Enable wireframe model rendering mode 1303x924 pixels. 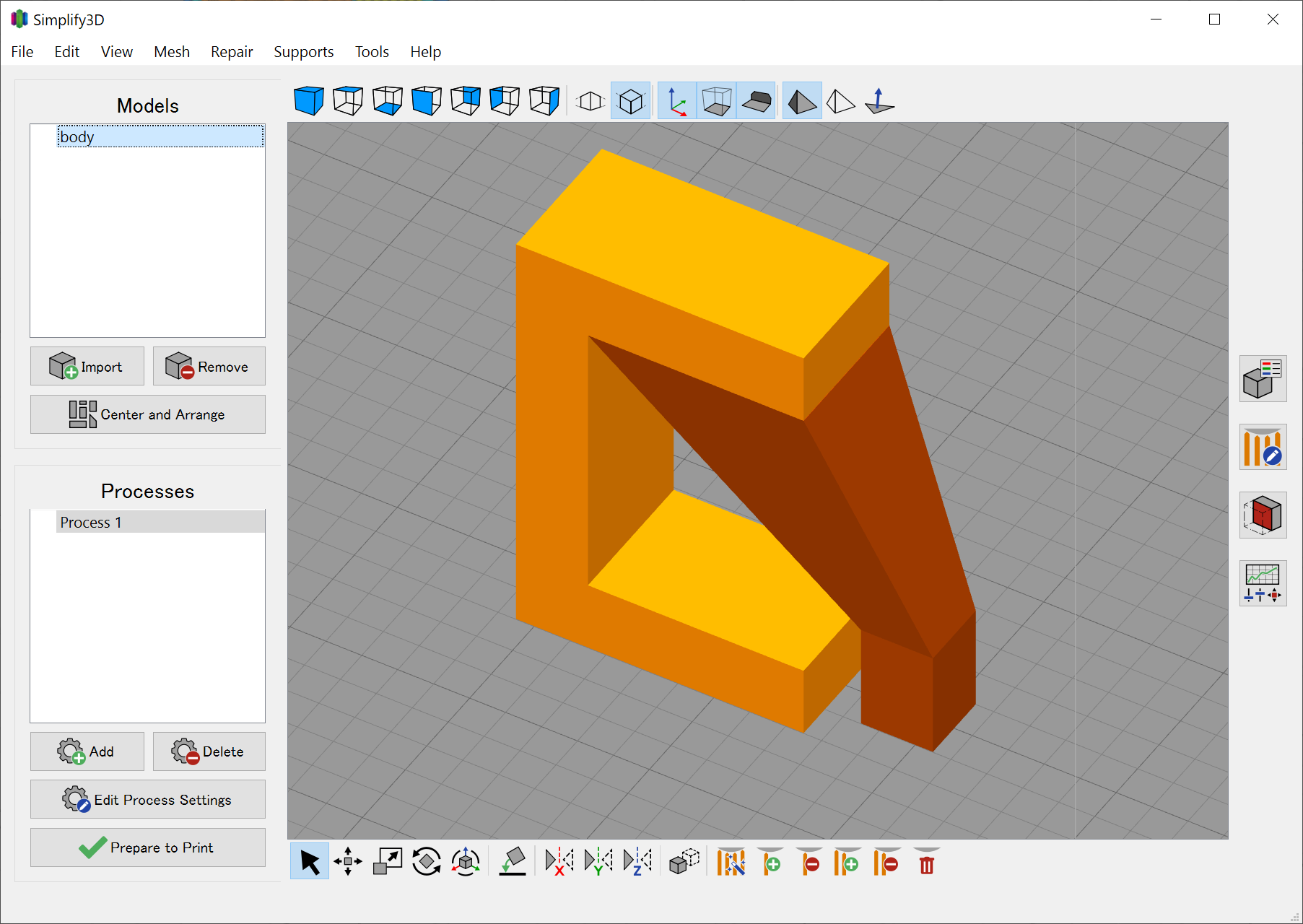[841, 100]
